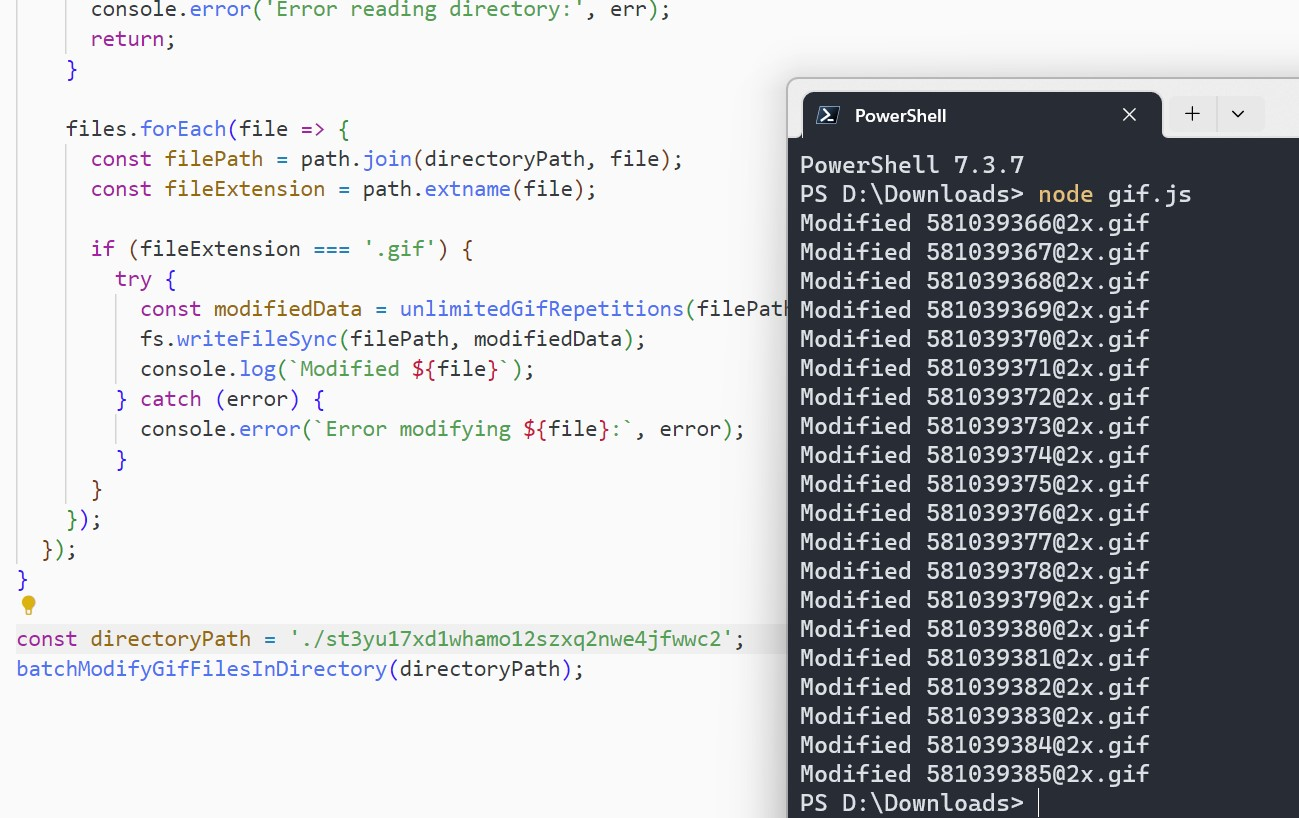Click the 'Modified 581039366@2x.gif' output line
The width and height of the screenshot is (1299, 818).
pyautogui.click(x=974, y=223)
